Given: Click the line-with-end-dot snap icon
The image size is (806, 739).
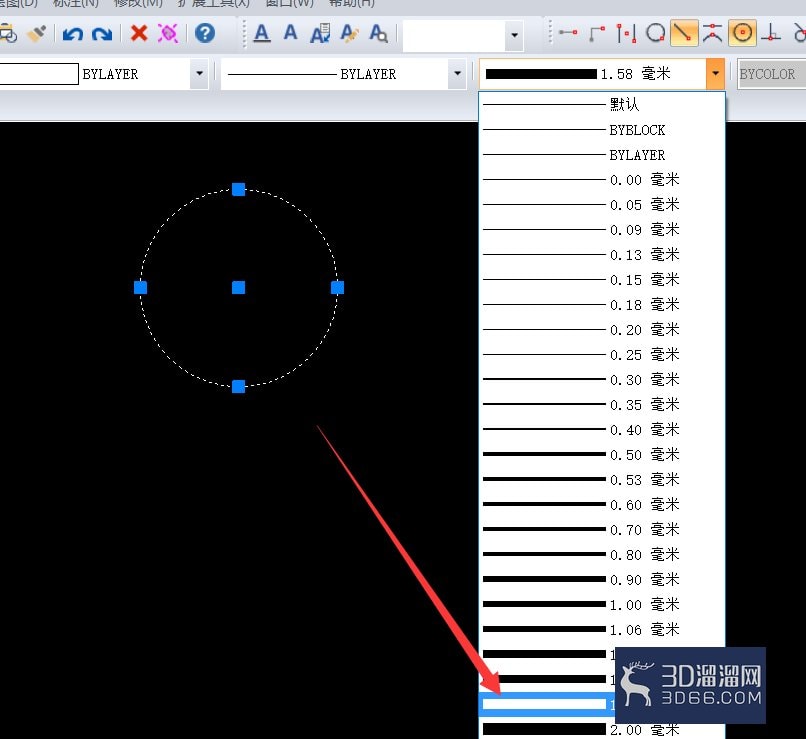Looking at the screenshot, I should pyautogui.click(x=568, y=33).
